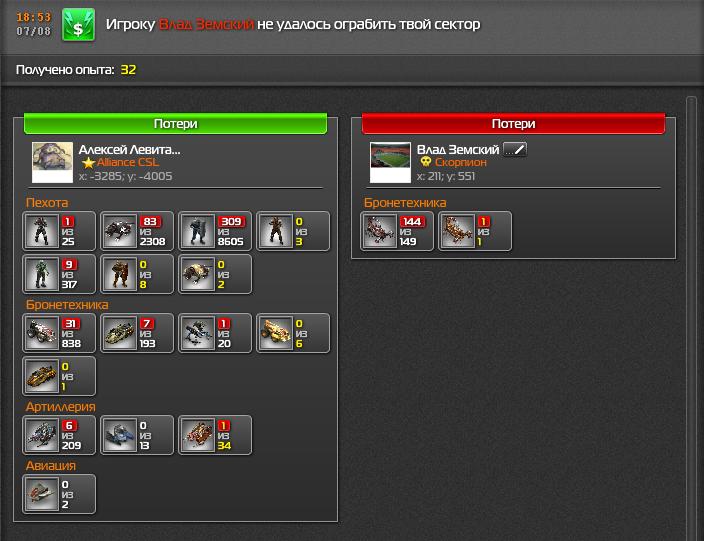Click coordinates x: -3285; y: -4005
This screenshot has width=704, height=541.
click(125, 176)
